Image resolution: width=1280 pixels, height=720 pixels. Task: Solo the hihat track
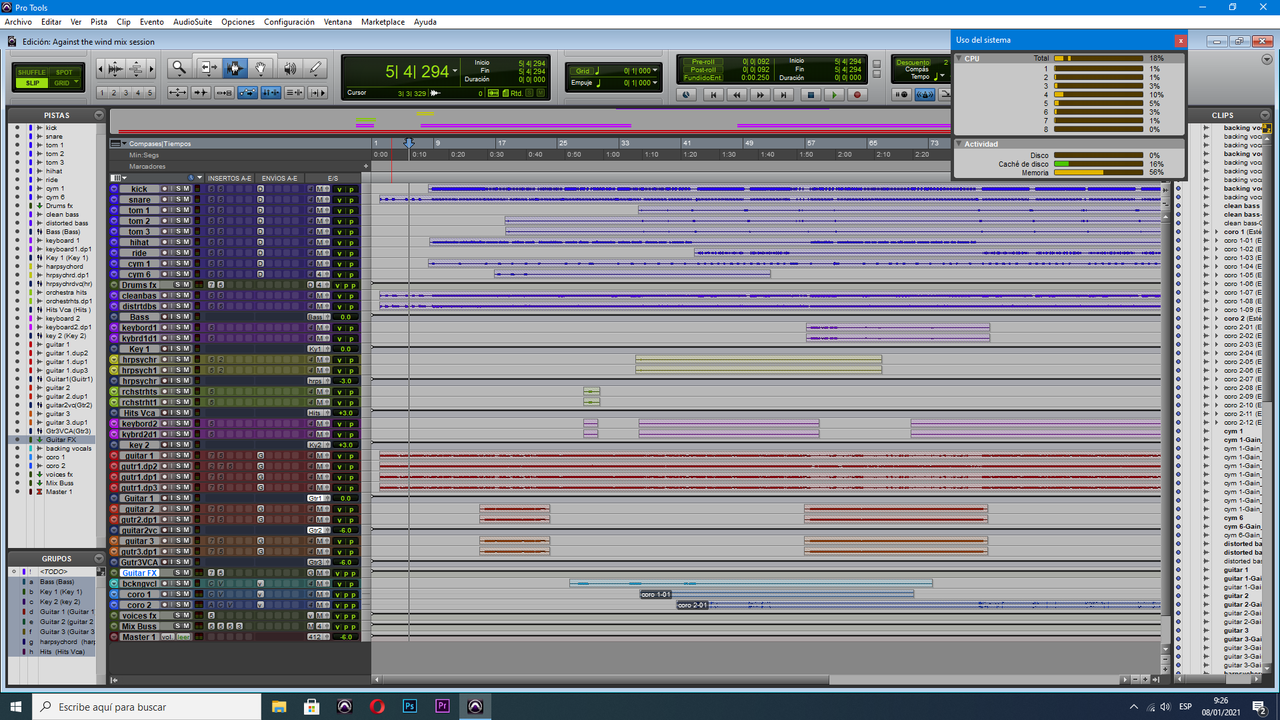click(x=178, y=242)
